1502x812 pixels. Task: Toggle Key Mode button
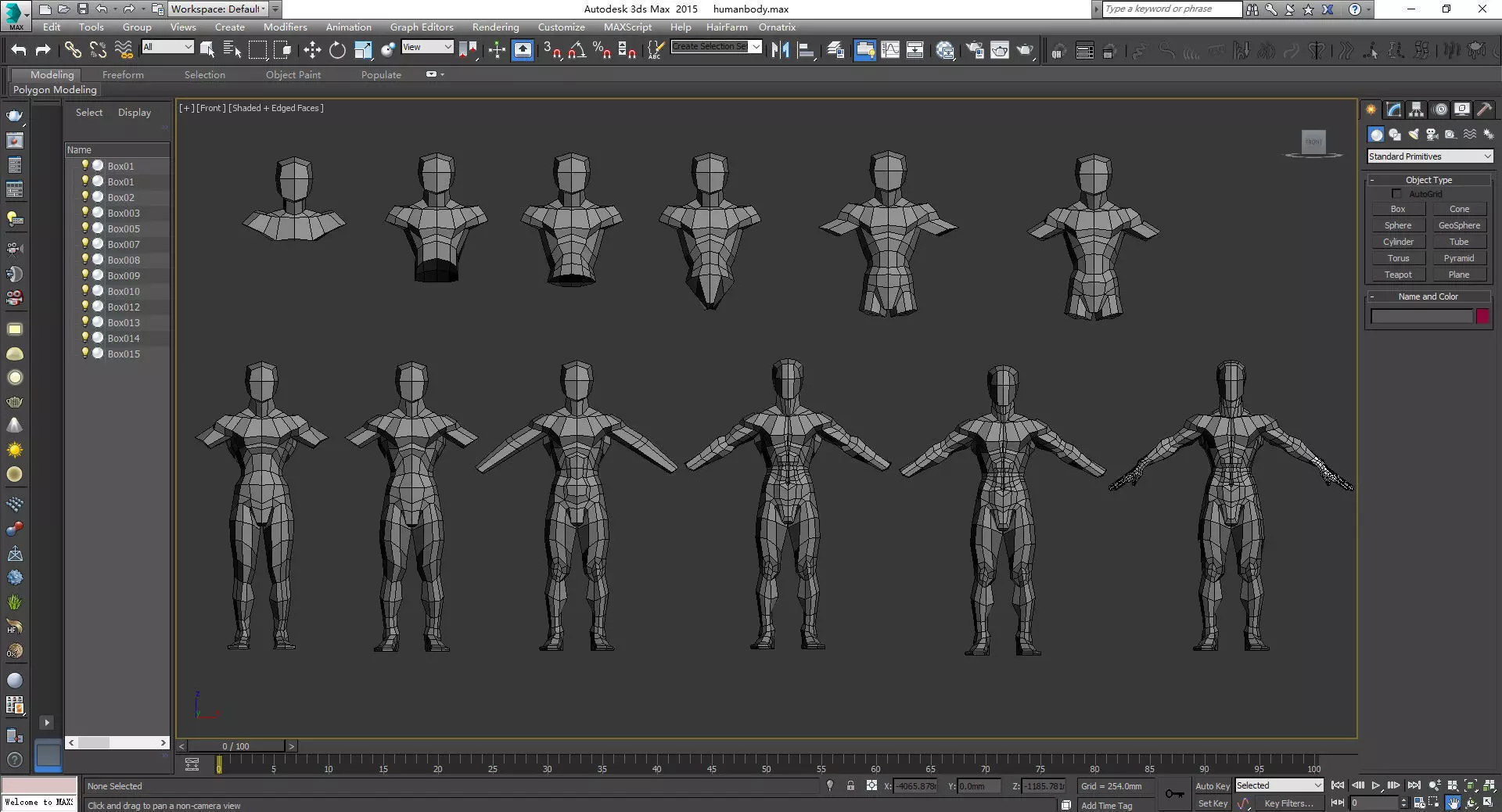point(1338,803)
